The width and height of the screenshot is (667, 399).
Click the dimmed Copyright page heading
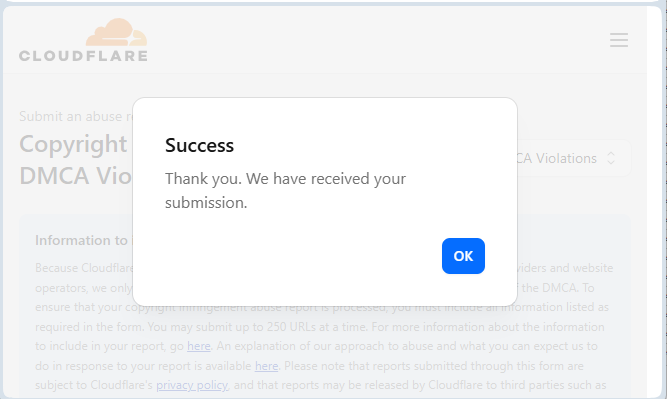point(73,144)
